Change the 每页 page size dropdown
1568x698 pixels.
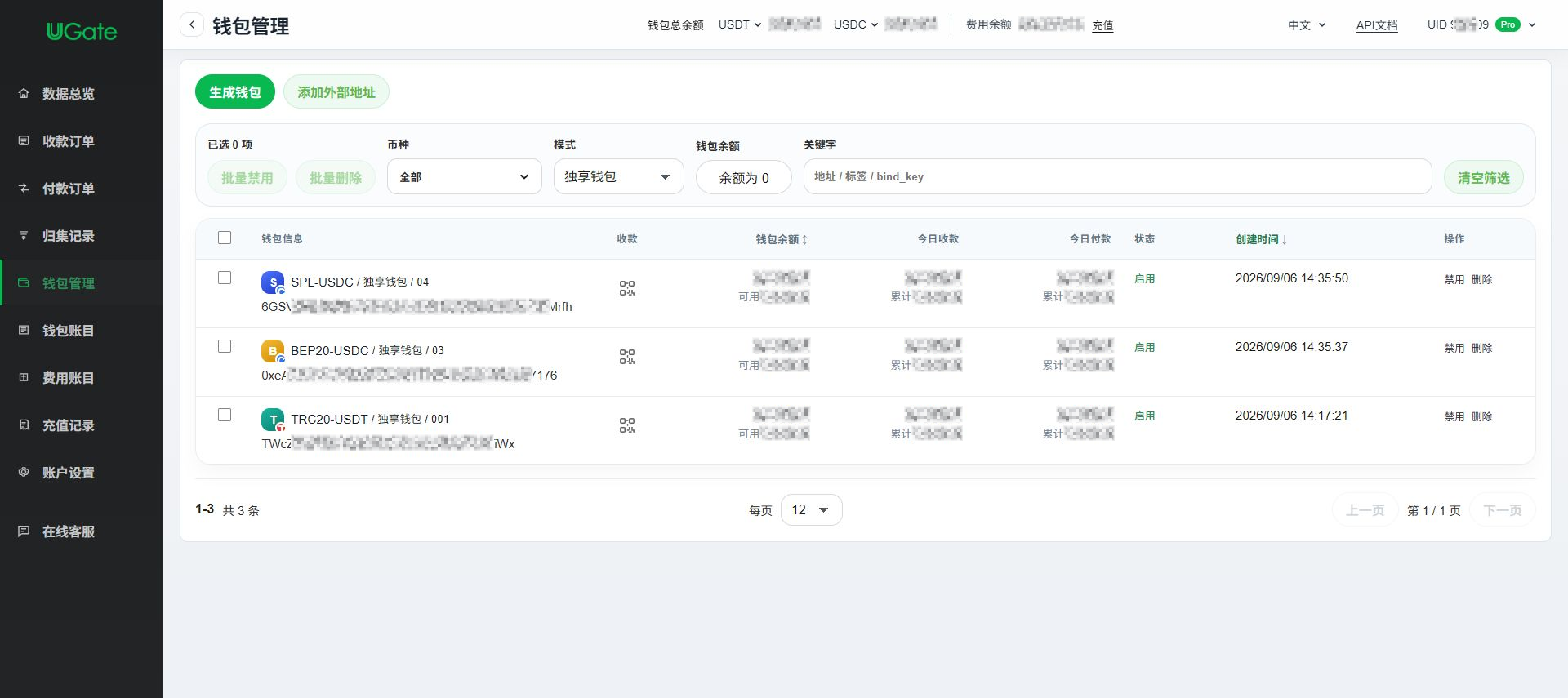click(812, 509)
